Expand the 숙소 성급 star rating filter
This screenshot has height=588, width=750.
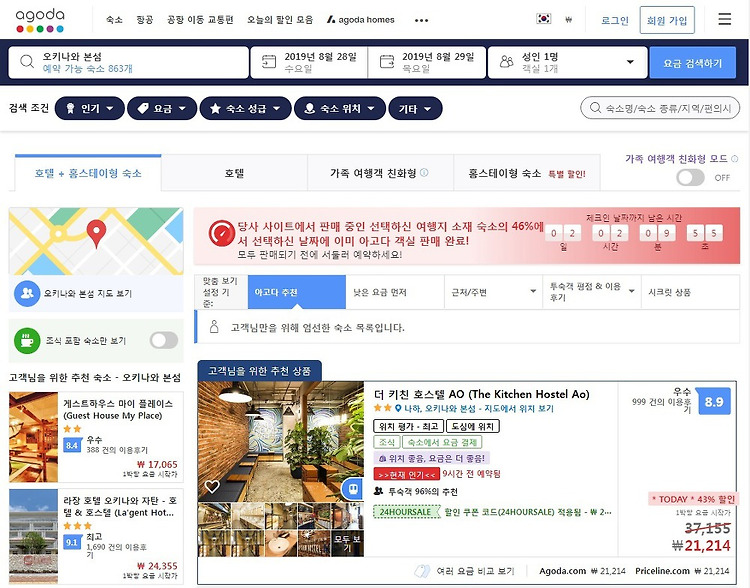245,109
